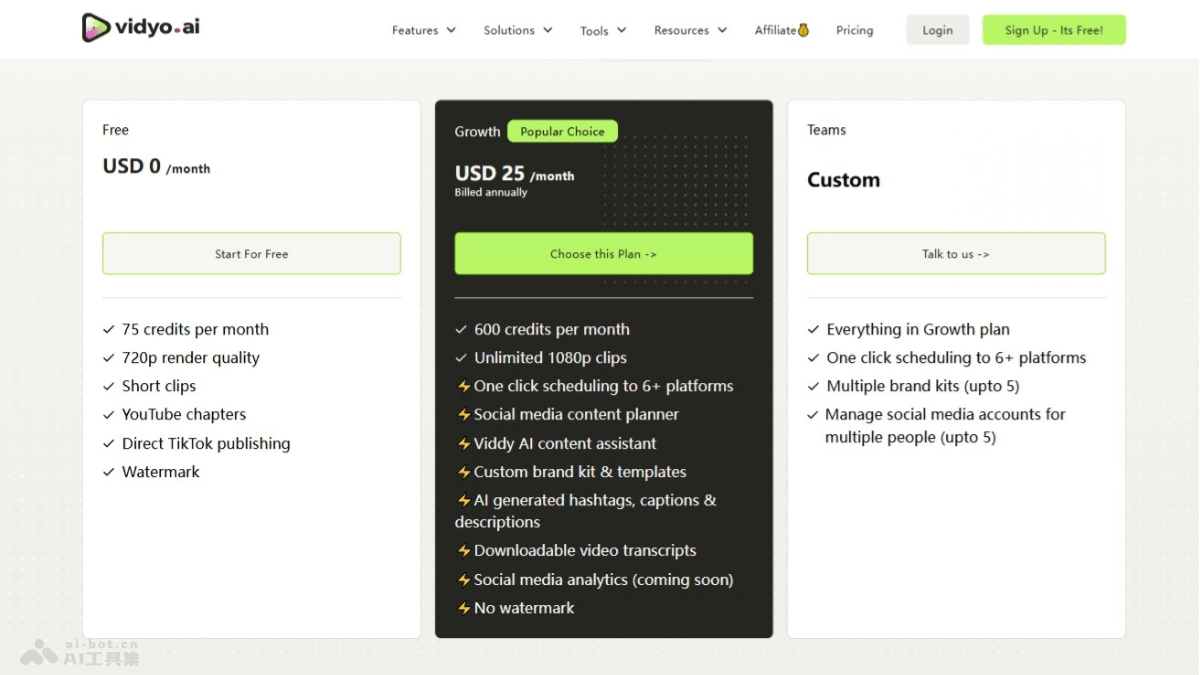Click the Popular Choice badge
Viewport: 1200px width, 675px height.
pos(562,131)
